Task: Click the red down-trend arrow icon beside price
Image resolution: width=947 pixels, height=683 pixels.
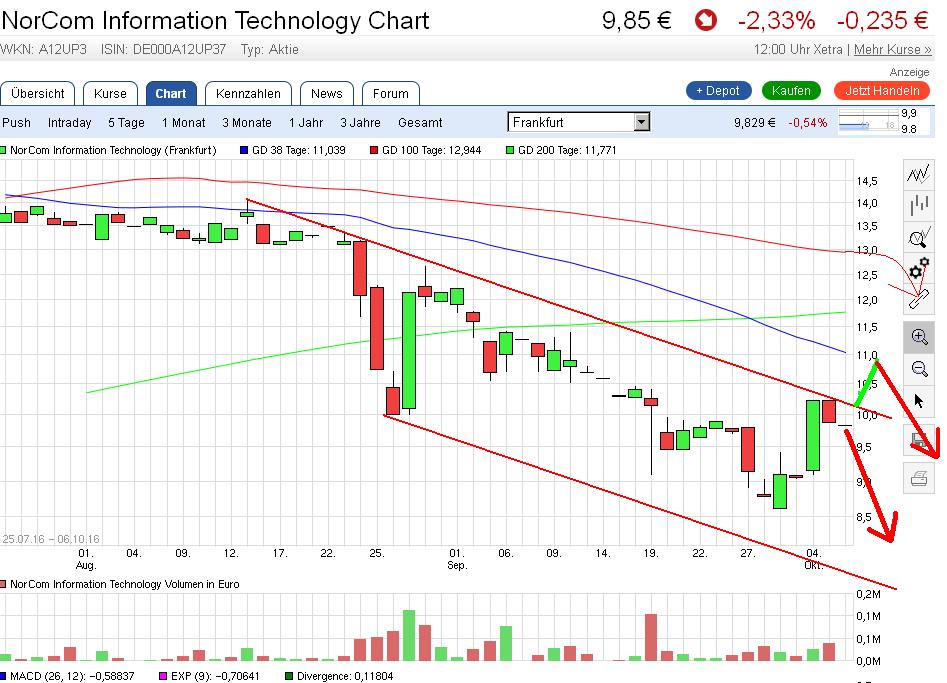Action: (x=705, y=21)
